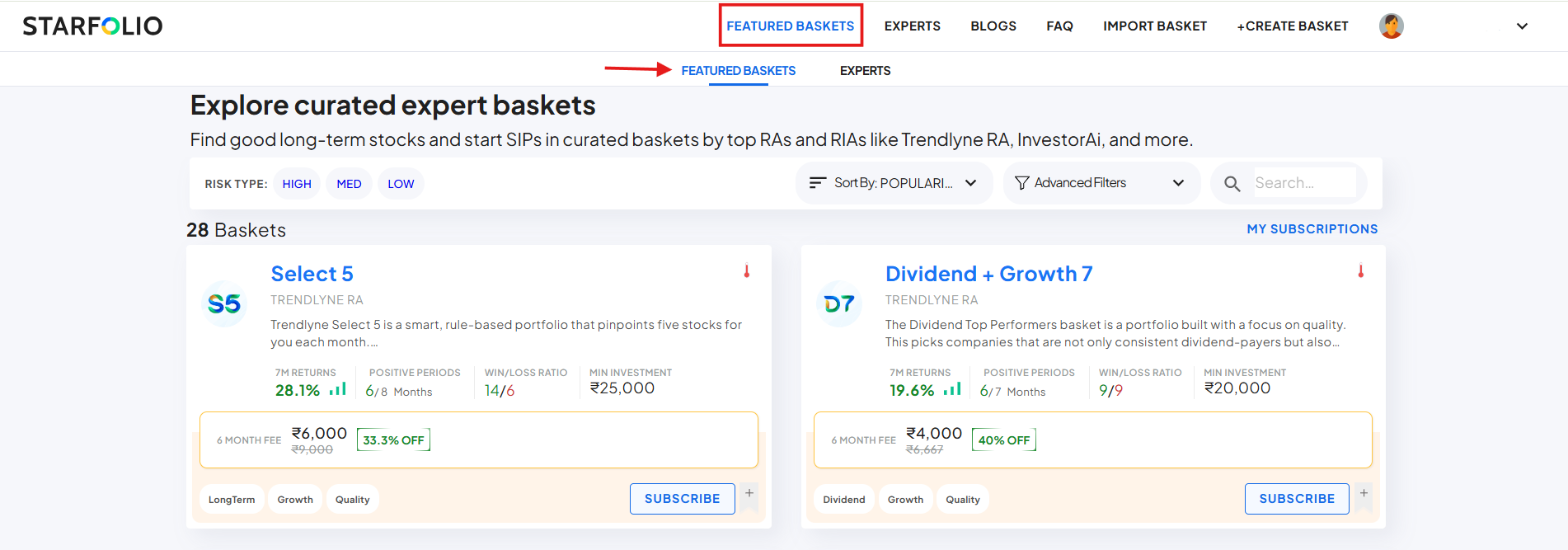Click the Select 5 basket logo

pyautogui.click(x=224, y=304)
